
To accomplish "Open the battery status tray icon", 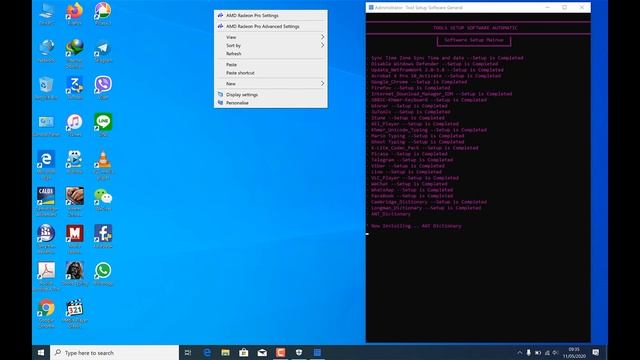I will (538, 353).
